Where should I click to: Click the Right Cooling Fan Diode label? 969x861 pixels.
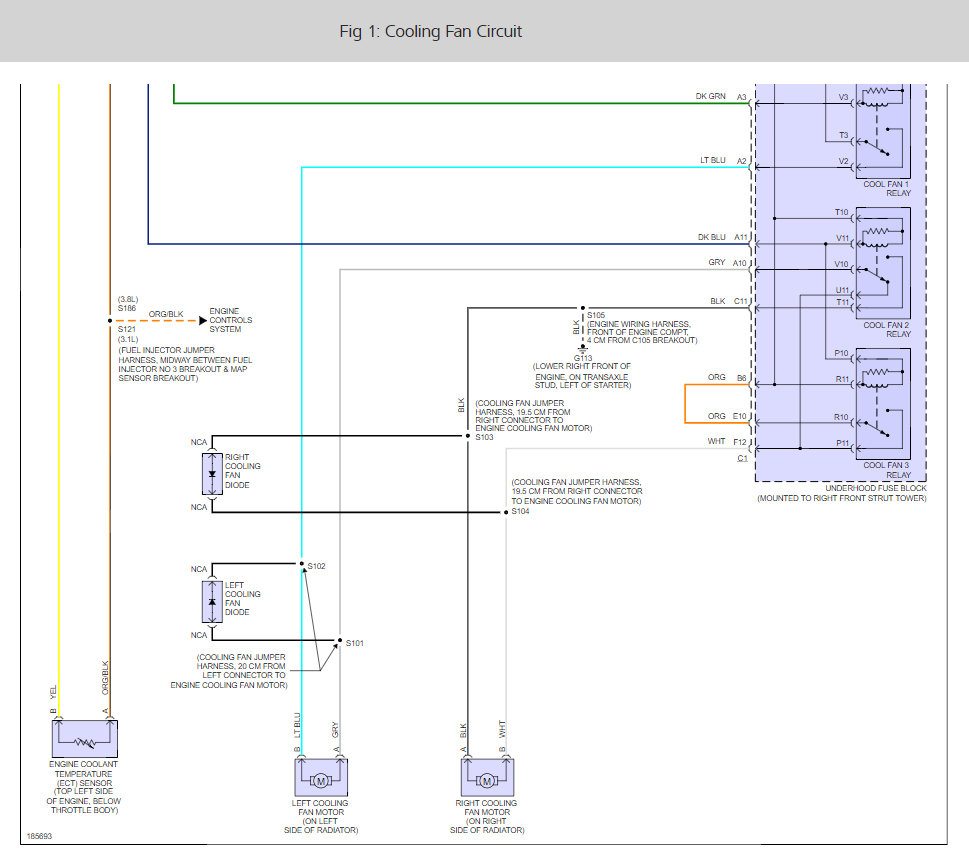tap(242, 471)
